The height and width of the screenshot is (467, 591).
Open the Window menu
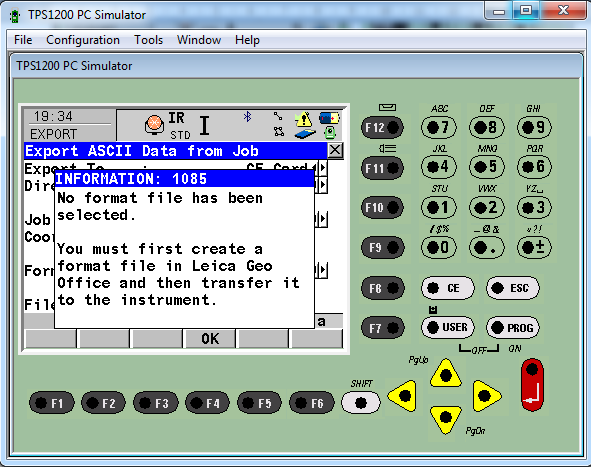pos(199,40)
